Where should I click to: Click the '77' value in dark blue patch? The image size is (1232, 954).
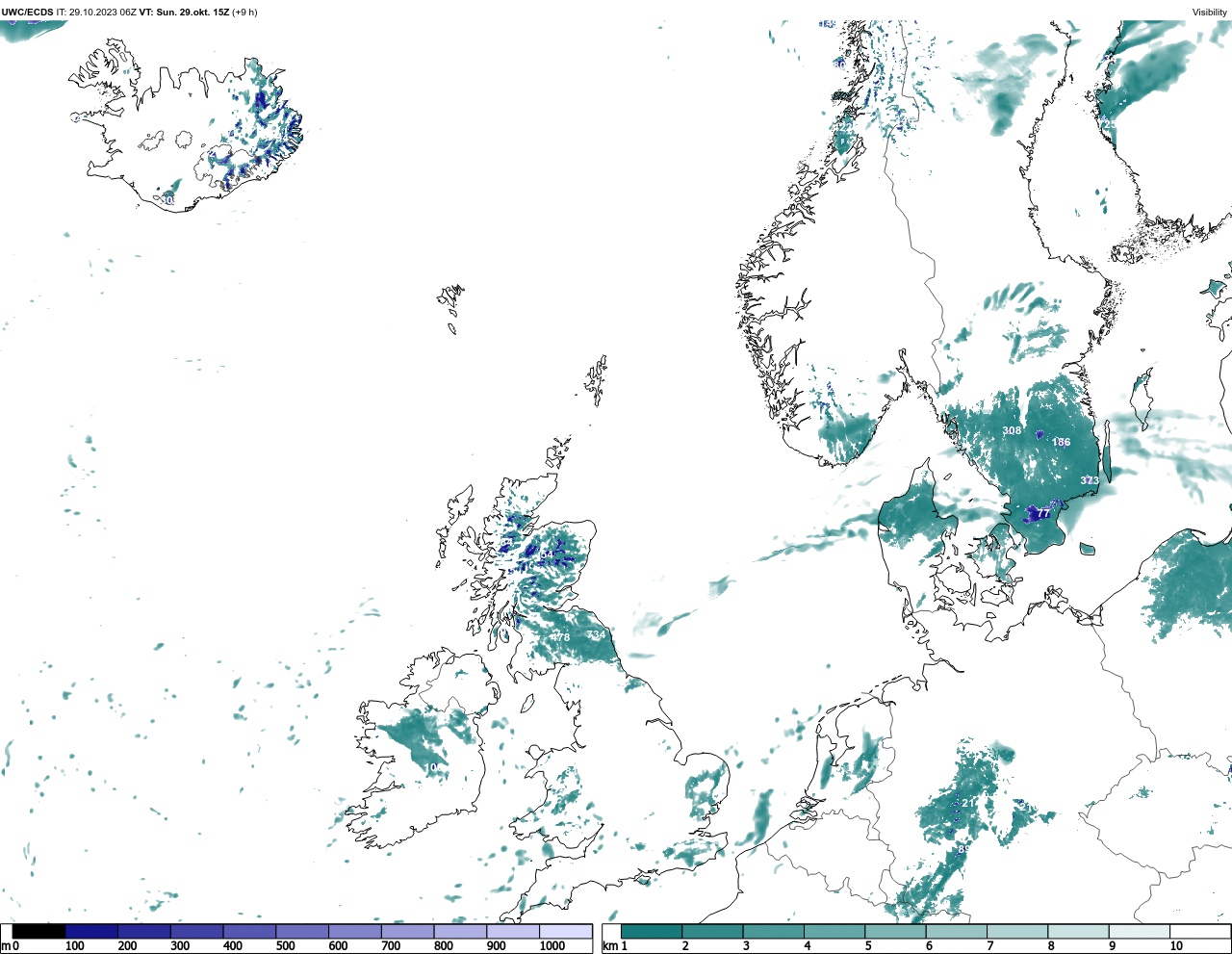[x=1043, y=514]
